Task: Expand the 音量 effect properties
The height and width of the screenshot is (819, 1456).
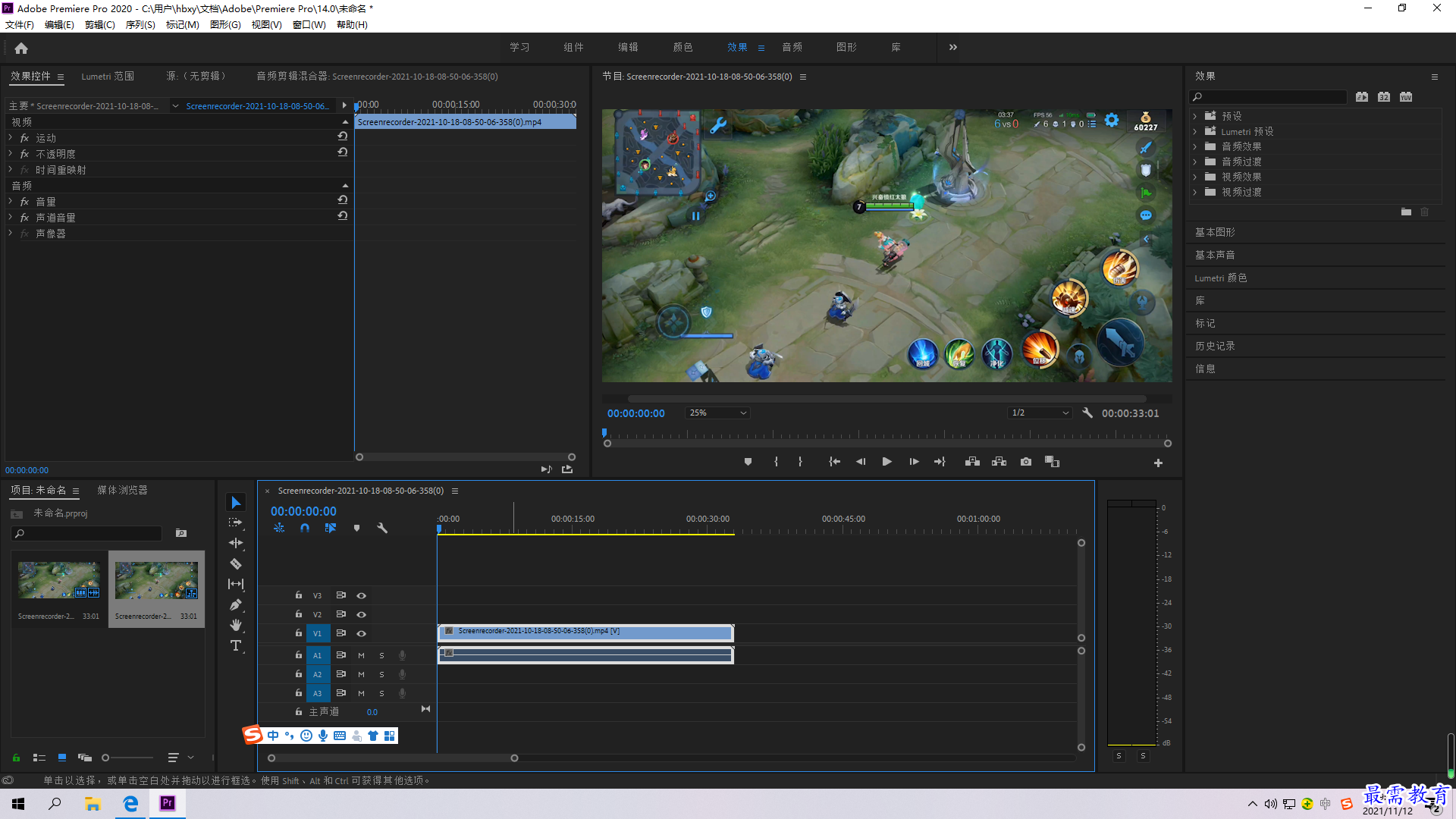Action: point(11,202)
